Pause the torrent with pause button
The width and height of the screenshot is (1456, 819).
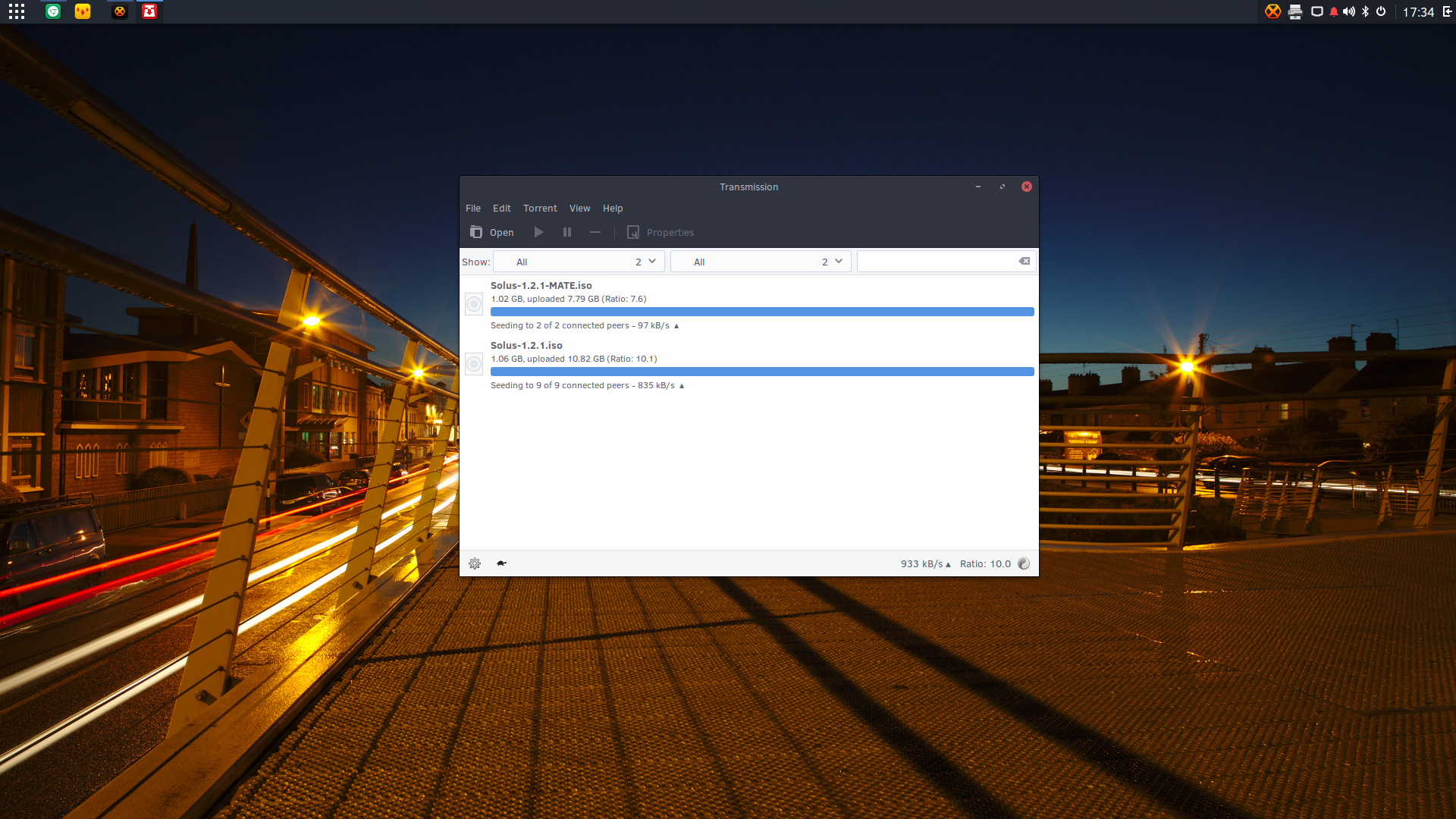pos(567,232)
